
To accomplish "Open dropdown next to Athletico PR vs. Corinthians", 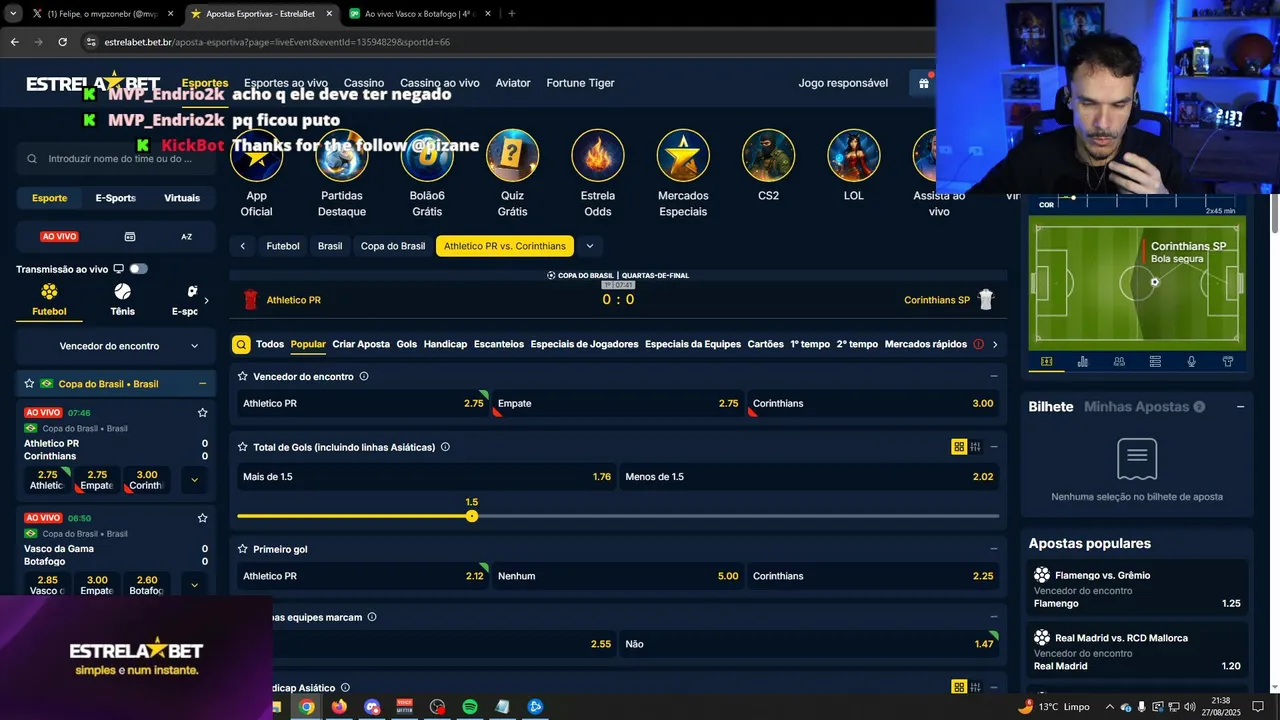I will click(x=590, y=246).
